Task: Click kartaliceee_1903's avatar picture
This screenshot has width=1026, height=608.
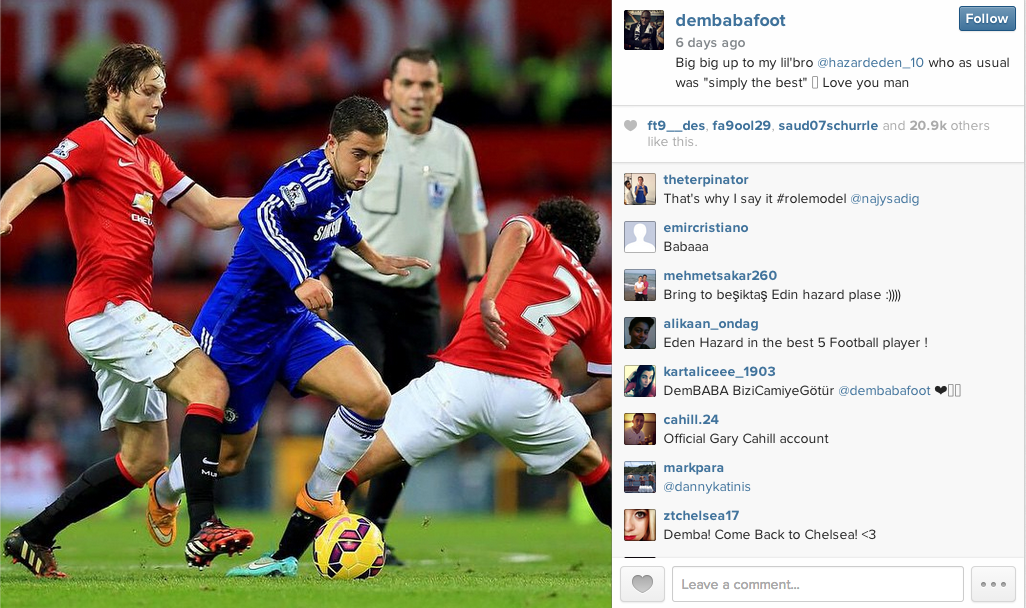Action: pos(639,381)
